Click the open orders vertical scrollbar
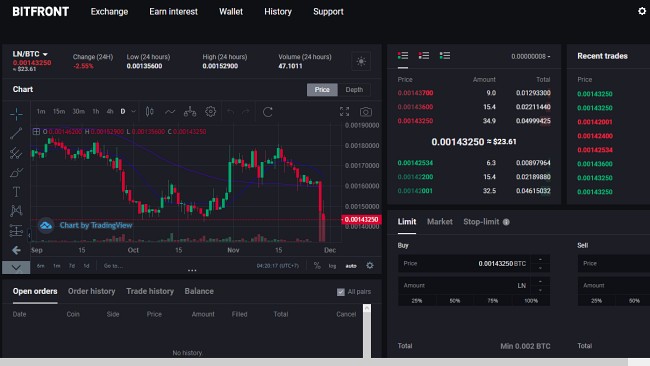The width and height of the screenshot is (650, 366). click(367, 331)
